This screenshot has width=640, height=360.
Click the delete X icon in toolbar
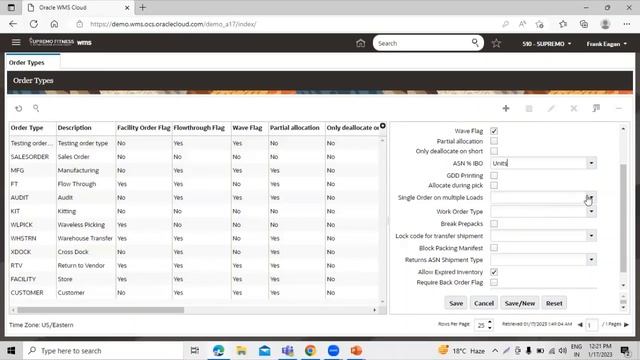click(573, 108)
